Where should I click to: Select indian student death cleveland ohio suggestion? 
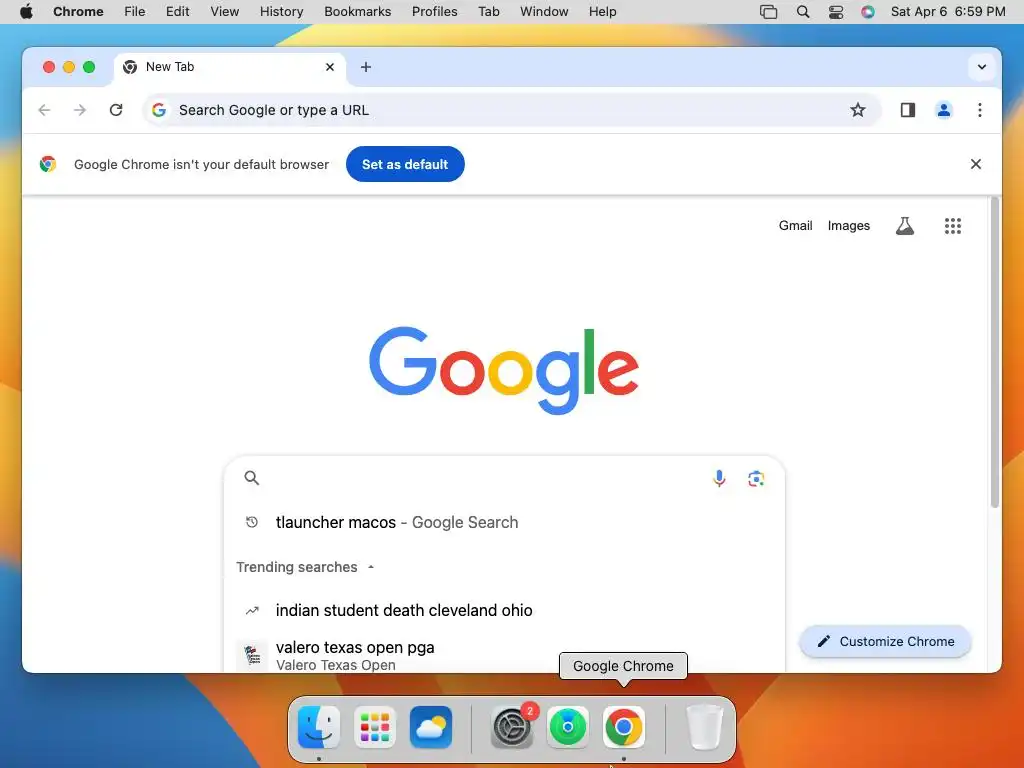(504, 611)
